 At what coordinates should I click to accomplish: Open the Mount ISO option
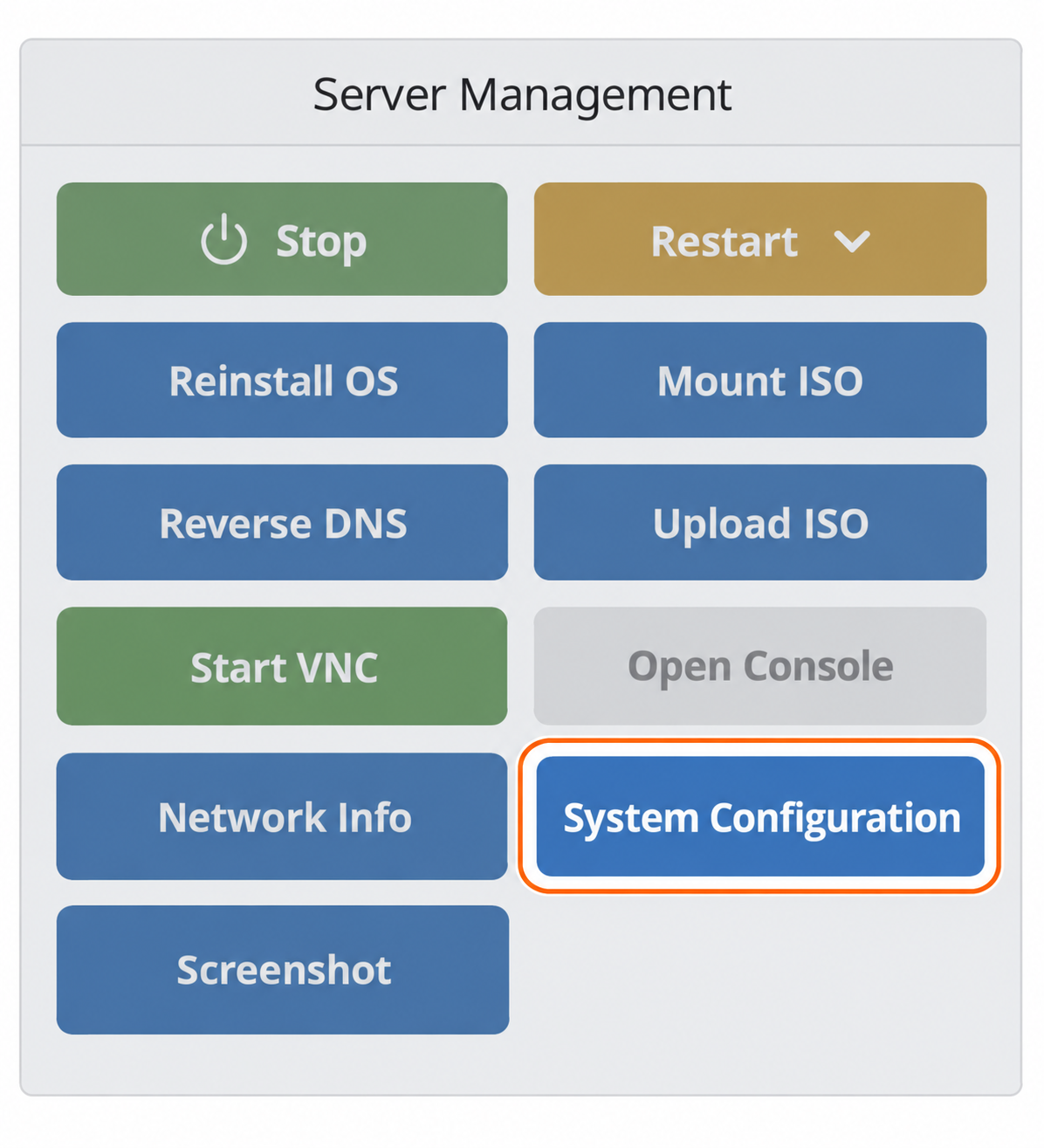(760, 380)
